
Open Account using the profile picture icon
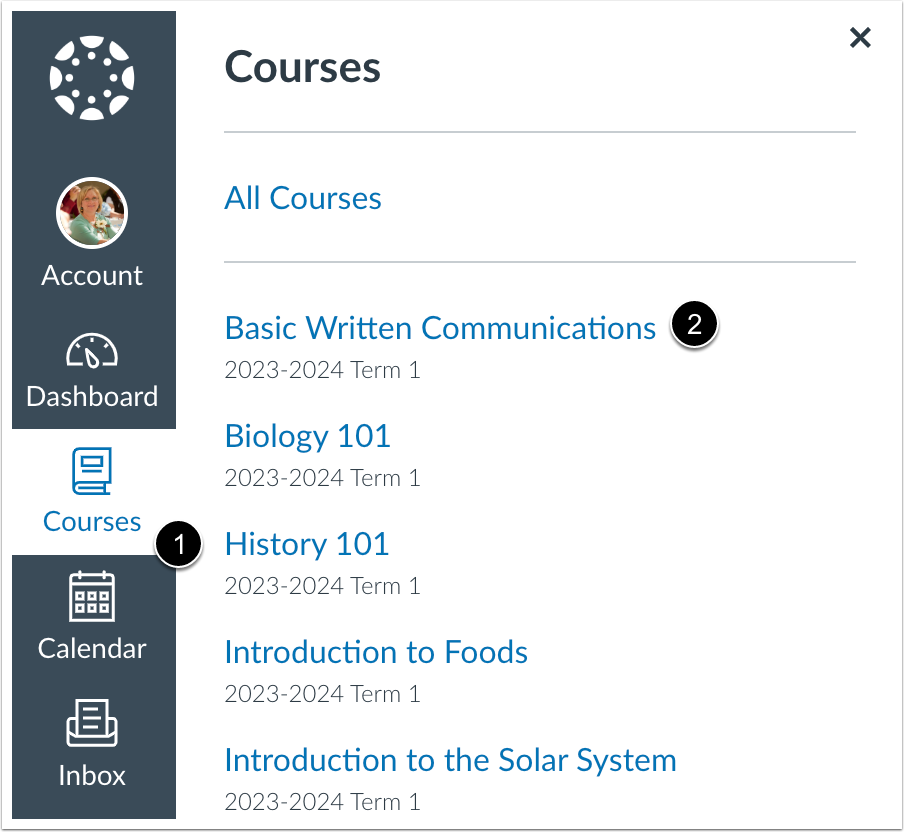[x=91, y=213]
